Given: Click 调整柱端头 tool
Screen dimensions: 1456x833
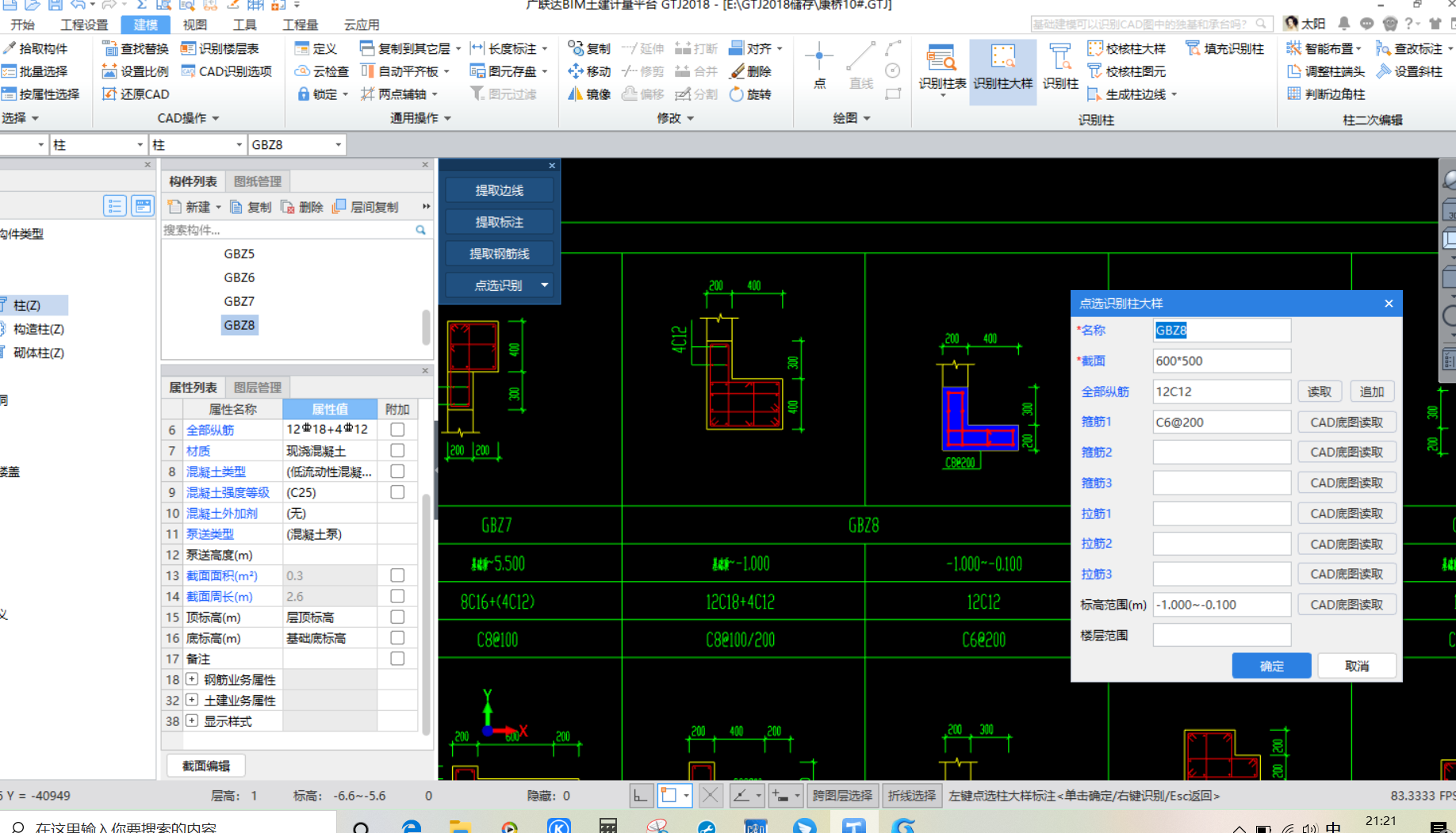Looking at the screenshot, I should pyautogui.click(x=1326, y=71).
